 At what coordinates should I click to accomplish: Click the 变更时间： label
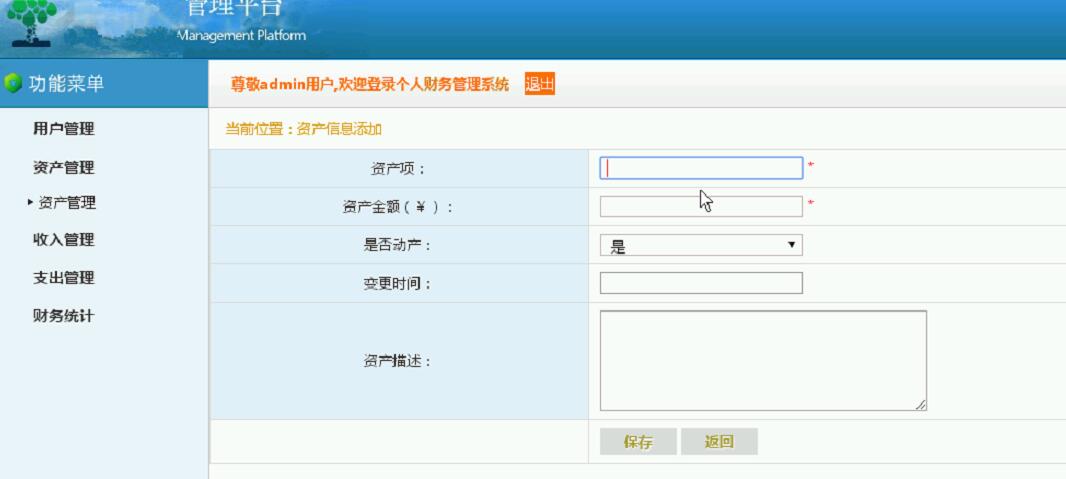[398, 284]
